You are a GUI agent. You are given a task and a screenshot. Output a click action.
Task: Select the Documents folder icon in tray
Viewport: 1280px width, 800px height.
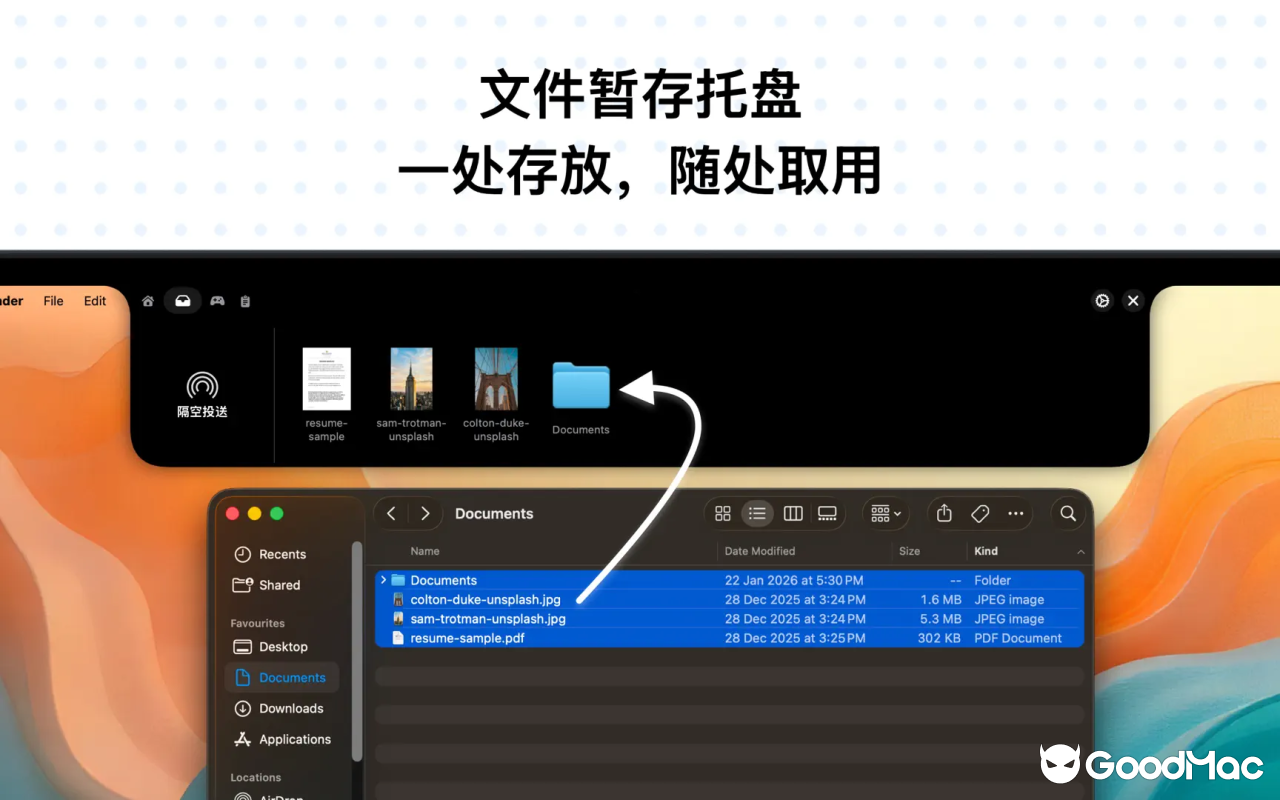point(581,386)
